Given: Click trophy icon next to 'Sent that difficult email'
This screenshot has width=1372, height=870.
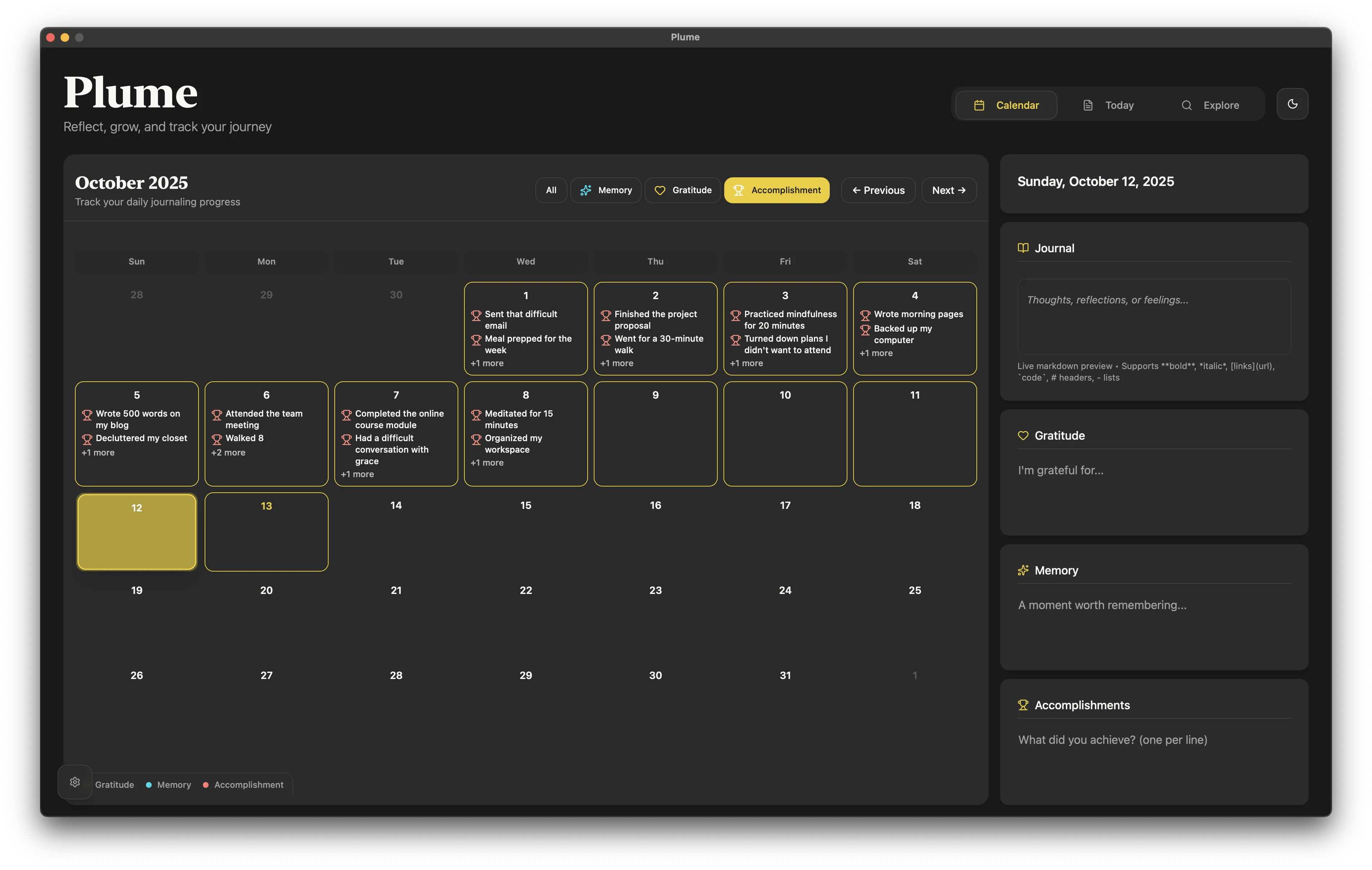Looking at the screenshot, I should pyautogui.click(x=476, y=315).
